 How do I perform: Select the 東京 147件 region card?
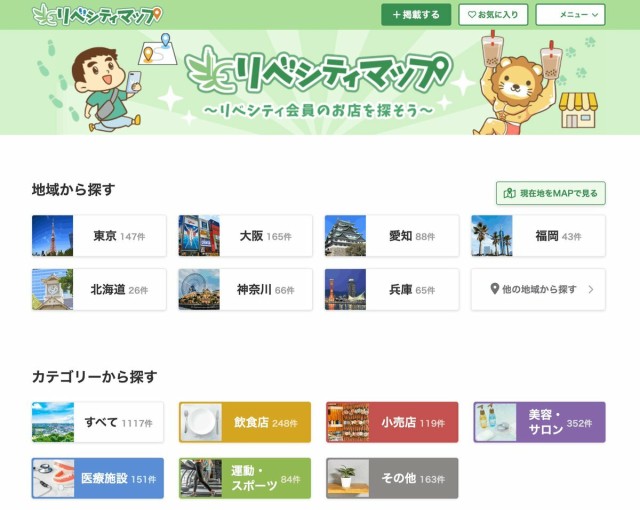[99, 236]
